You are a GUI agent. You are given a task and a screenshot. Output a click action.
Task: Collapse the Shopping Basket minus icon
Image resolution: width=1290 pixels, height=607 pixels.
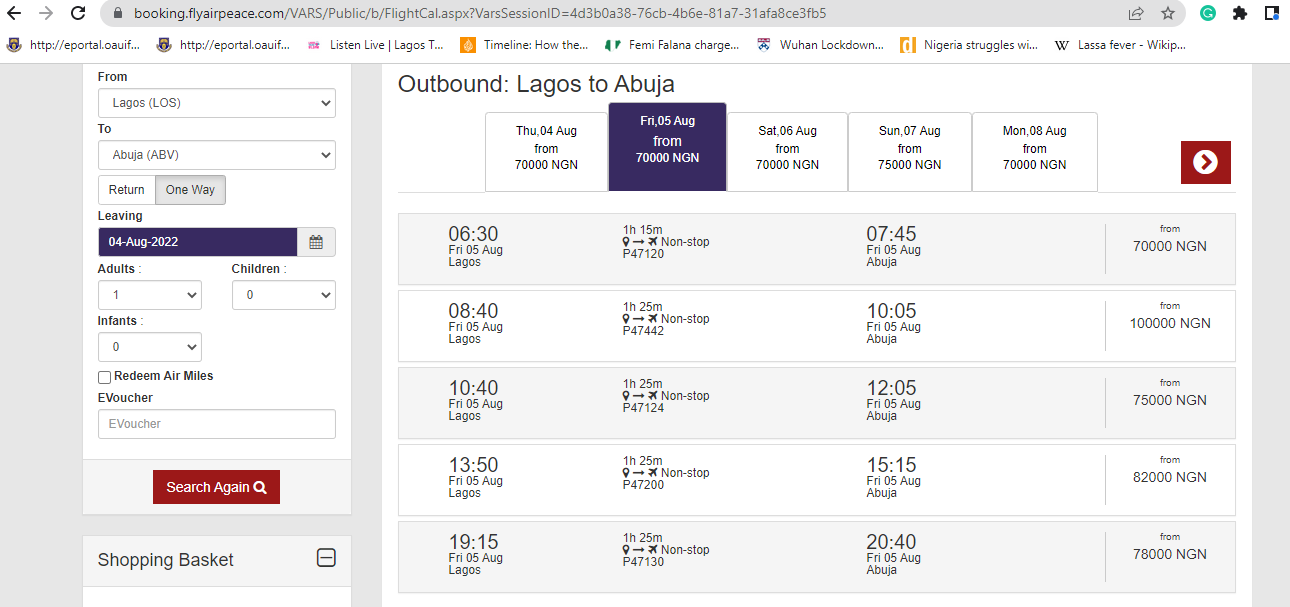coord(326,558)
